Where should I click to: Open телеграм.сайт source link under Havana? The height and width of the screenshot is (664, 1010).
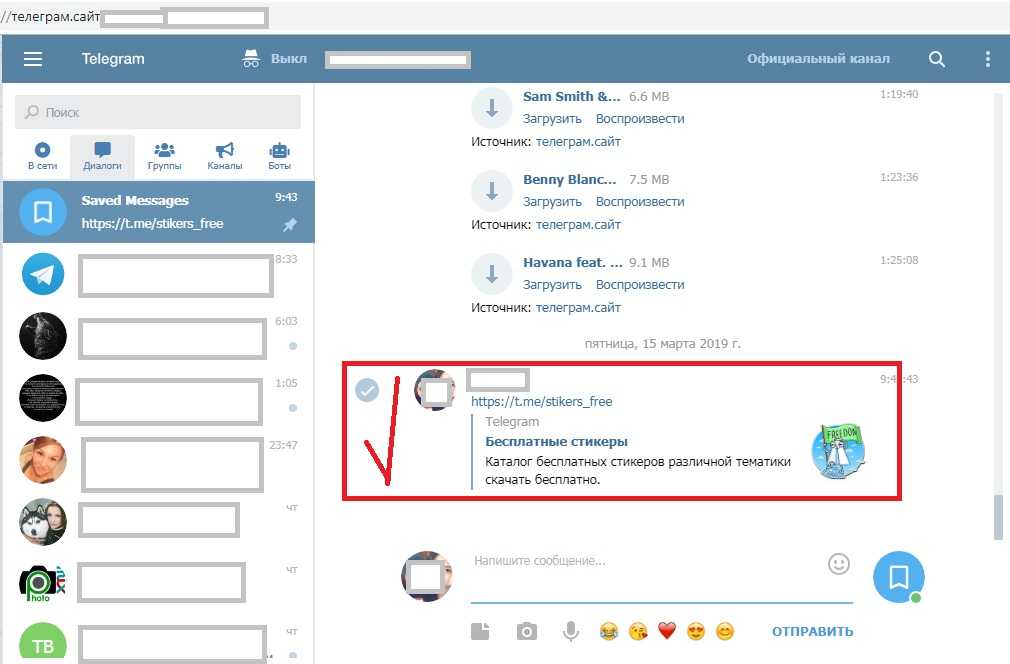click(x=578, y=308)
